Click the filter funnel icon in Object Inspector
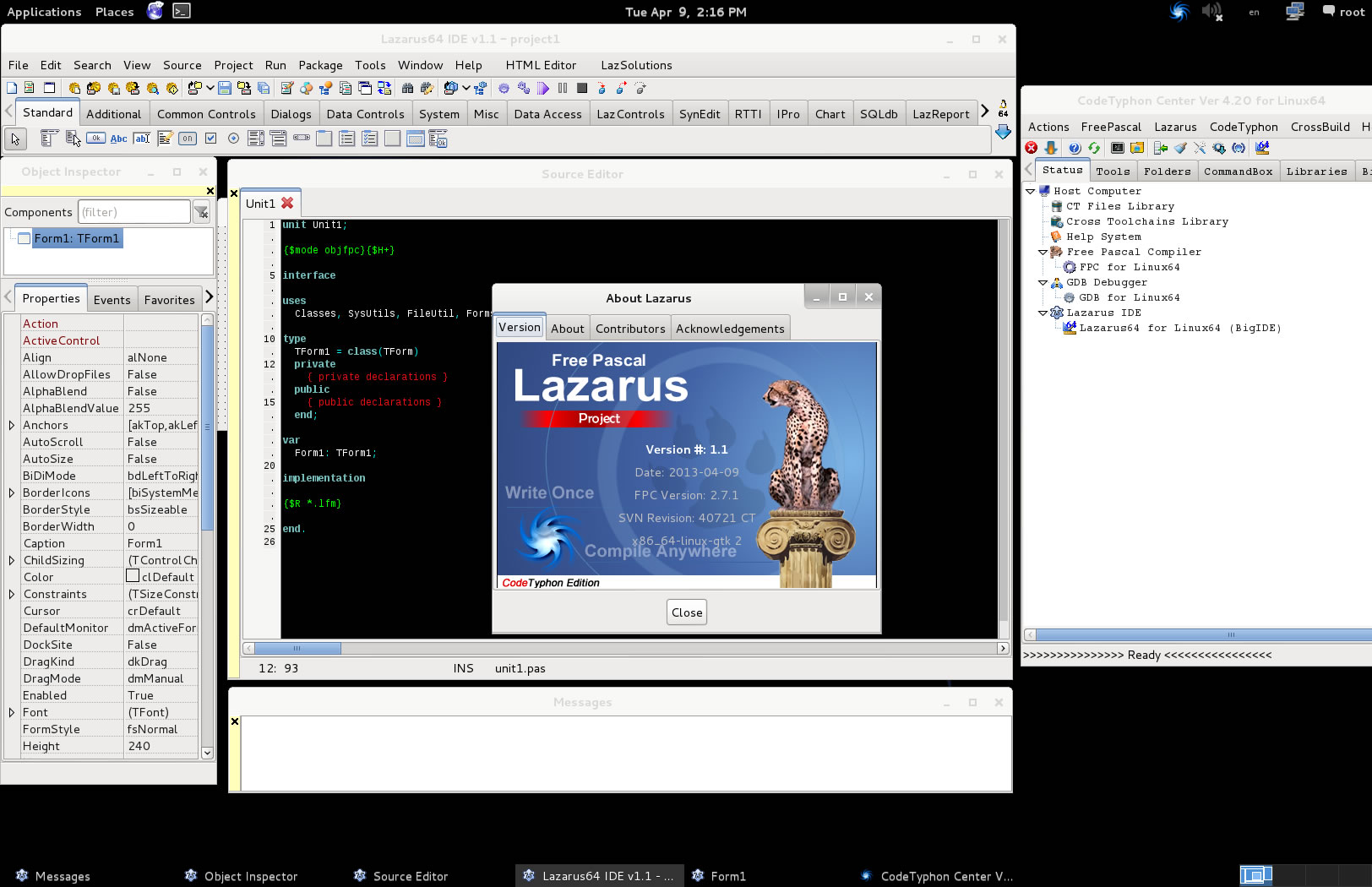The height and width of the screenshot is (887, 1372). (201, 212)
